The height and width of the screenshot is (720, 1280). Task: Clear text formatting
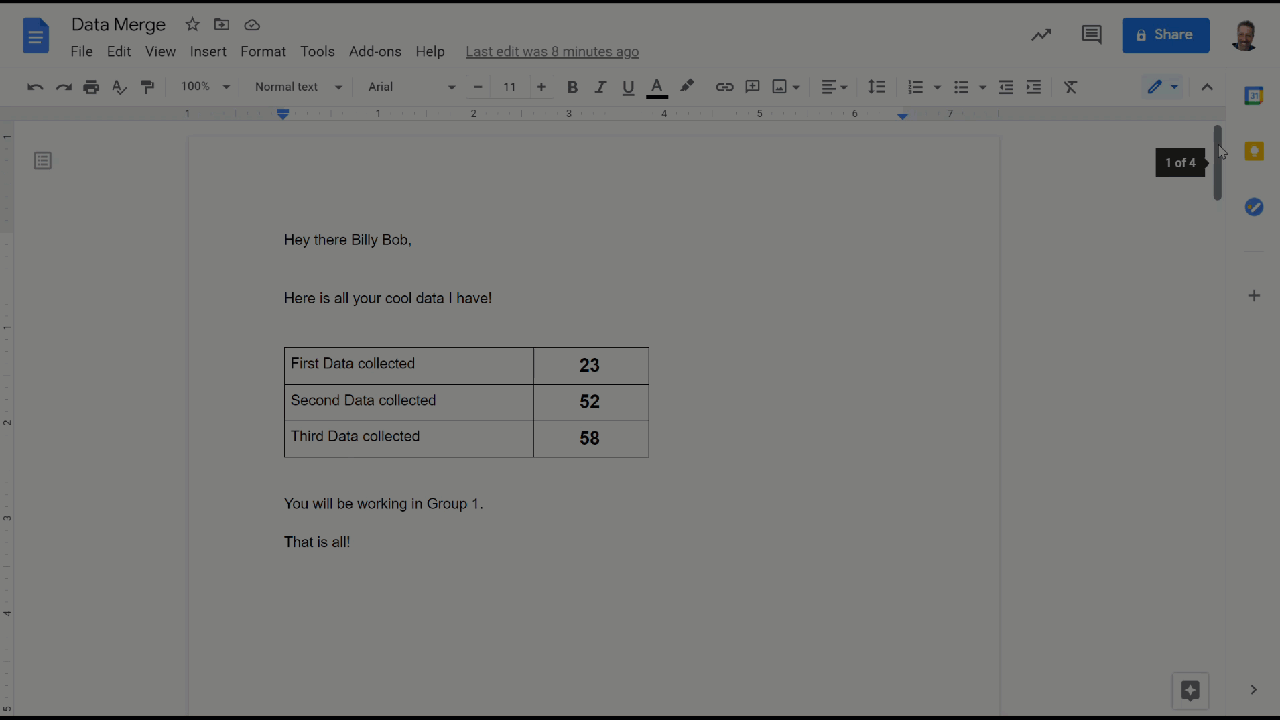(x=1070, y=87)
